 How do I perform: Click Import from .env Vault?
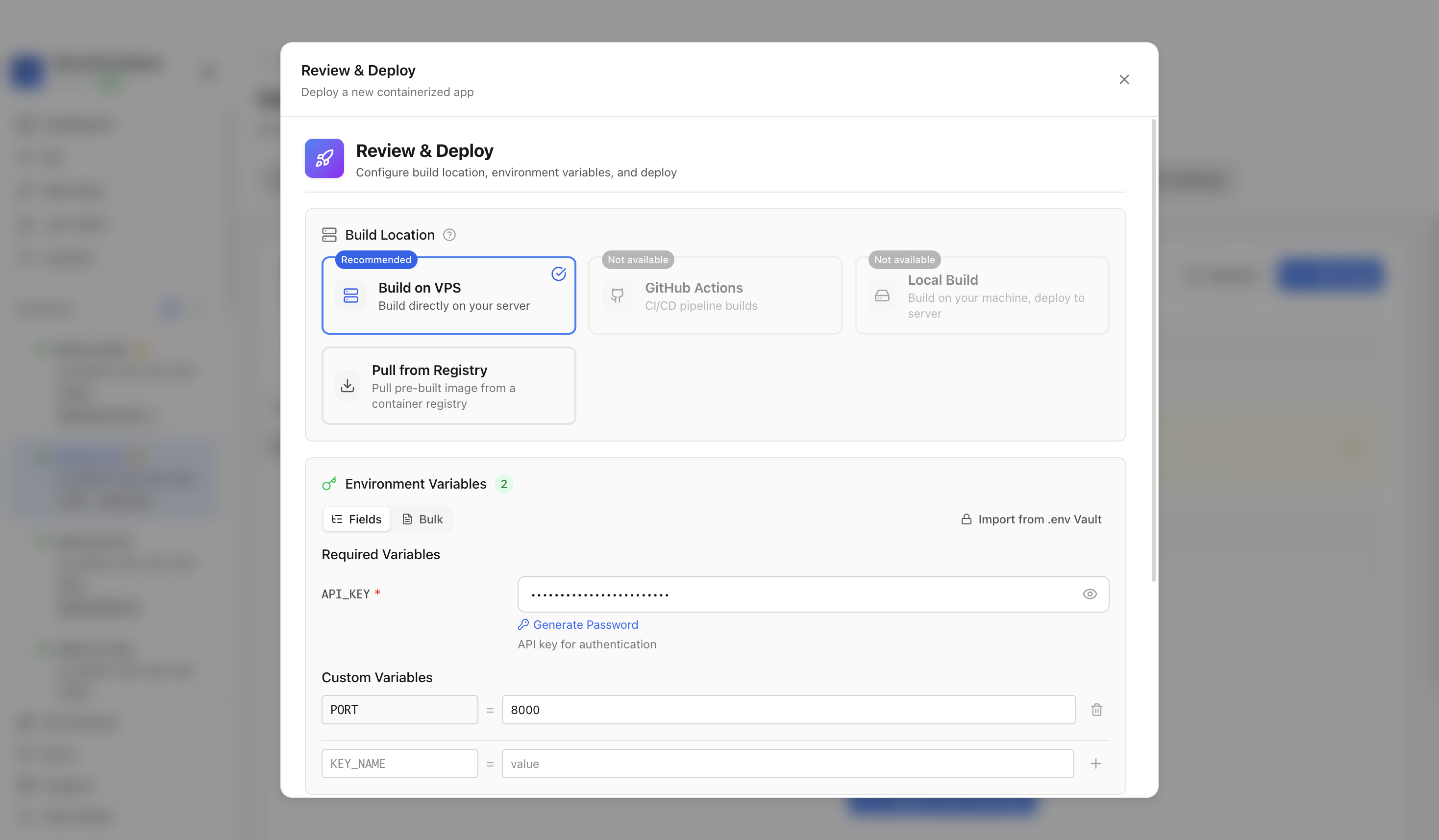[x=1031, y=519]
